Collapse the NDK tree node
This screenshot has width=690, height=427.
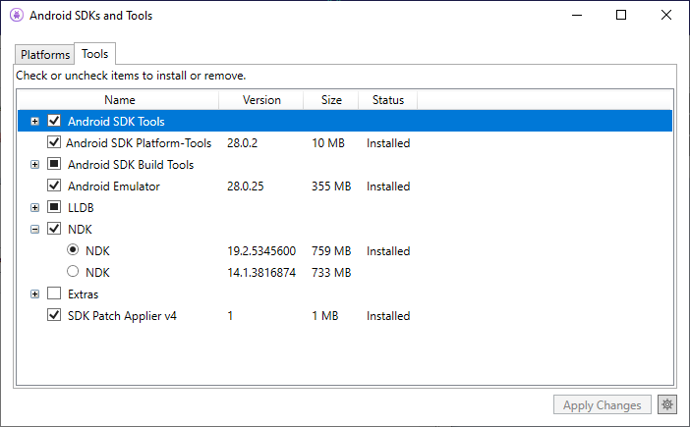coord(35,229)
